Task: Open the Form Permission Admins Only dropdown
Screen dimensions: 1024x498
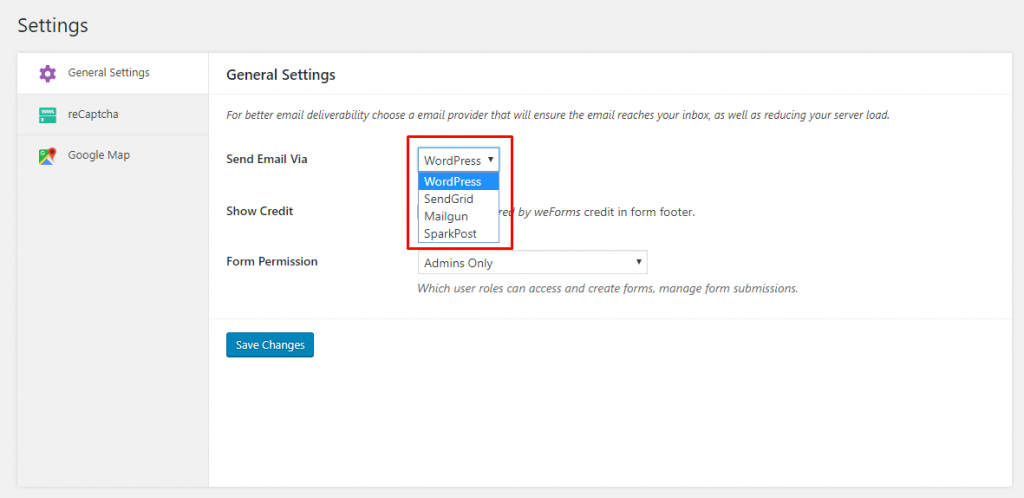Action: [532, 262]
